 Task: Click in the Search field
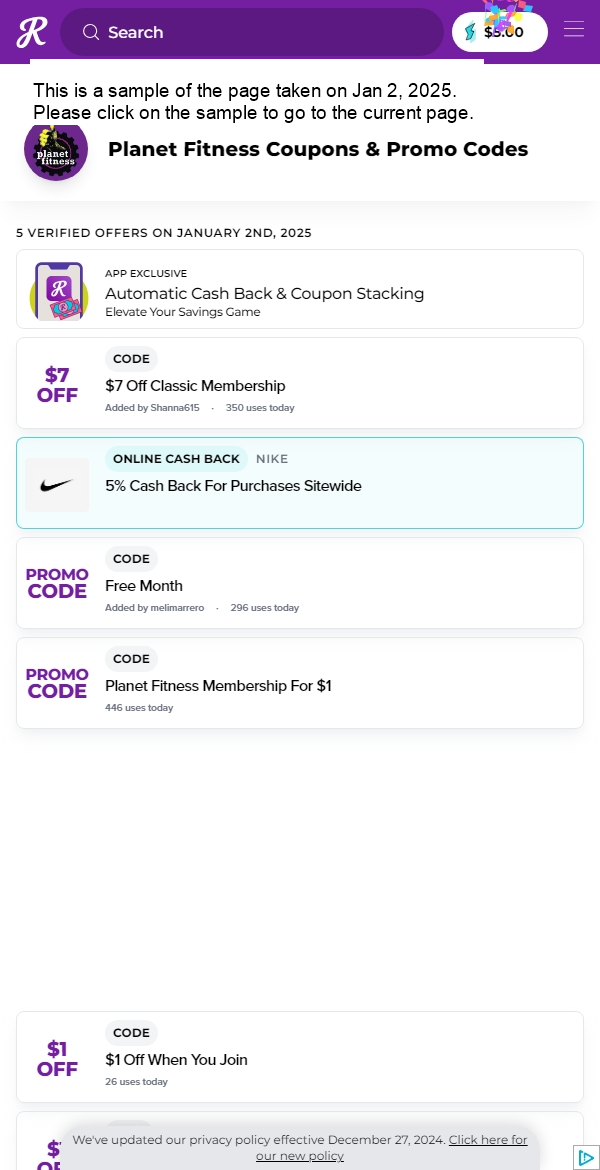pos(251,32)
